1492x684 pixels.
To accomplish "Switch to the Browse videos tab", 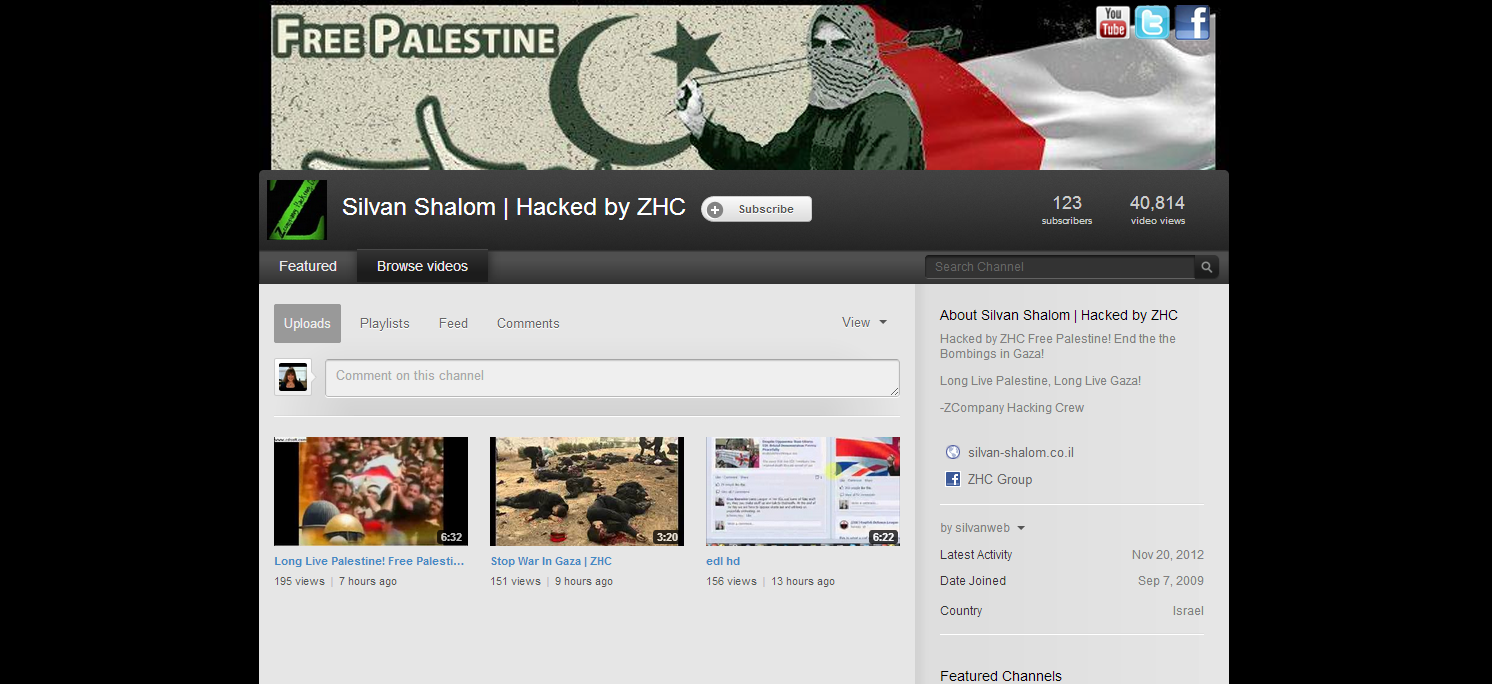I will (x=422, y=266).
